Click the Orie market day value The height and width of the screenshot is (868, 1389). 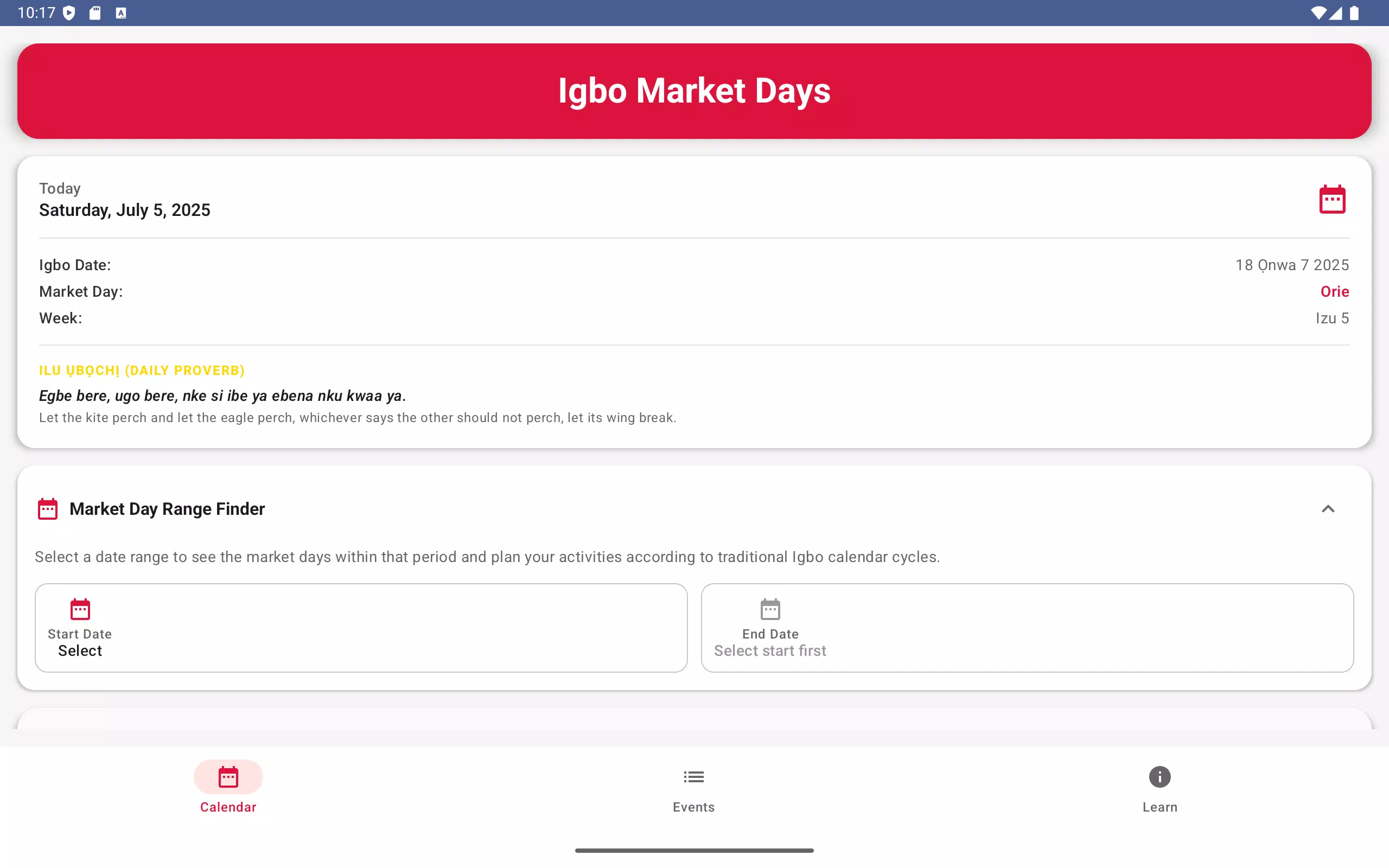tap(1335, 292)
